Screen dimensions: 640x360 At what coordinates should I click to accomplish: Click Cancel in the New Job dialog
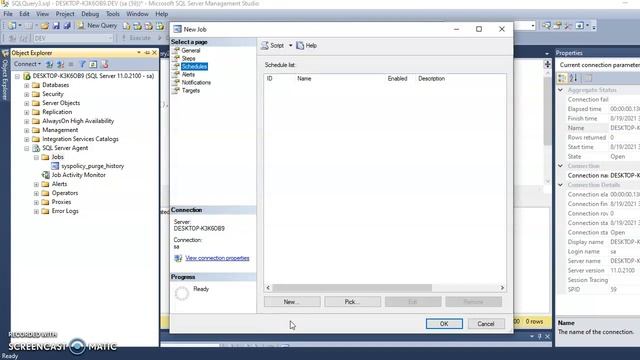point(486,324)
